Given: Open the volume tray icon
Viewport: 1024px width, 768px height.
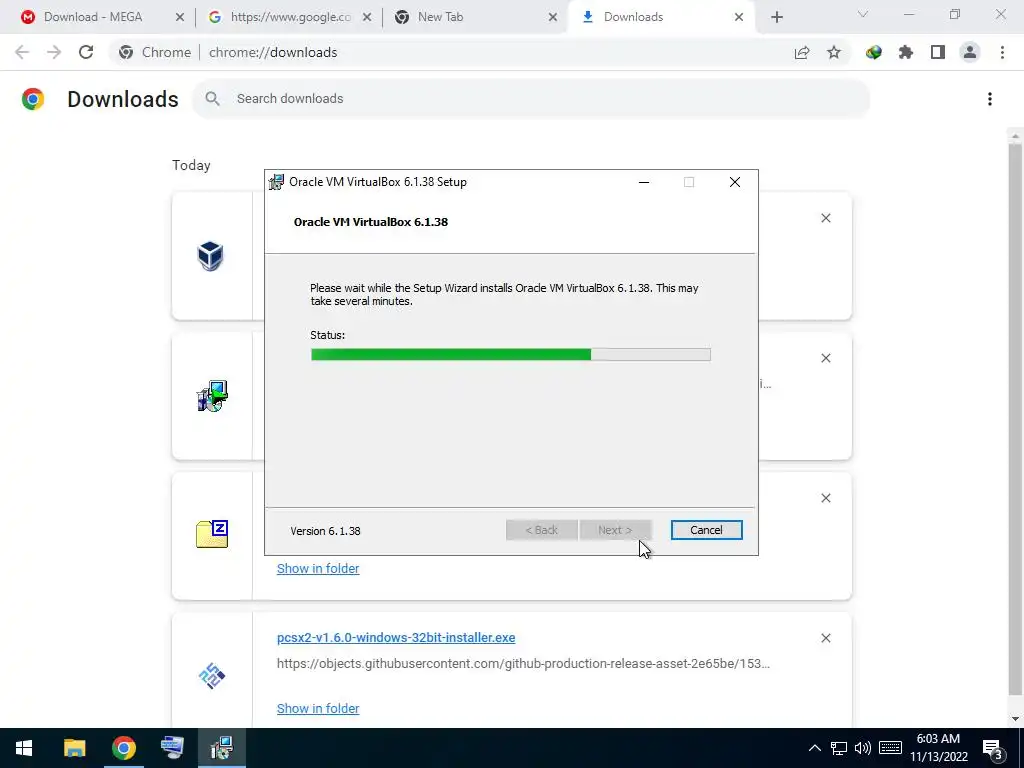Looking at the screenshot, I should tap(863, 748).
